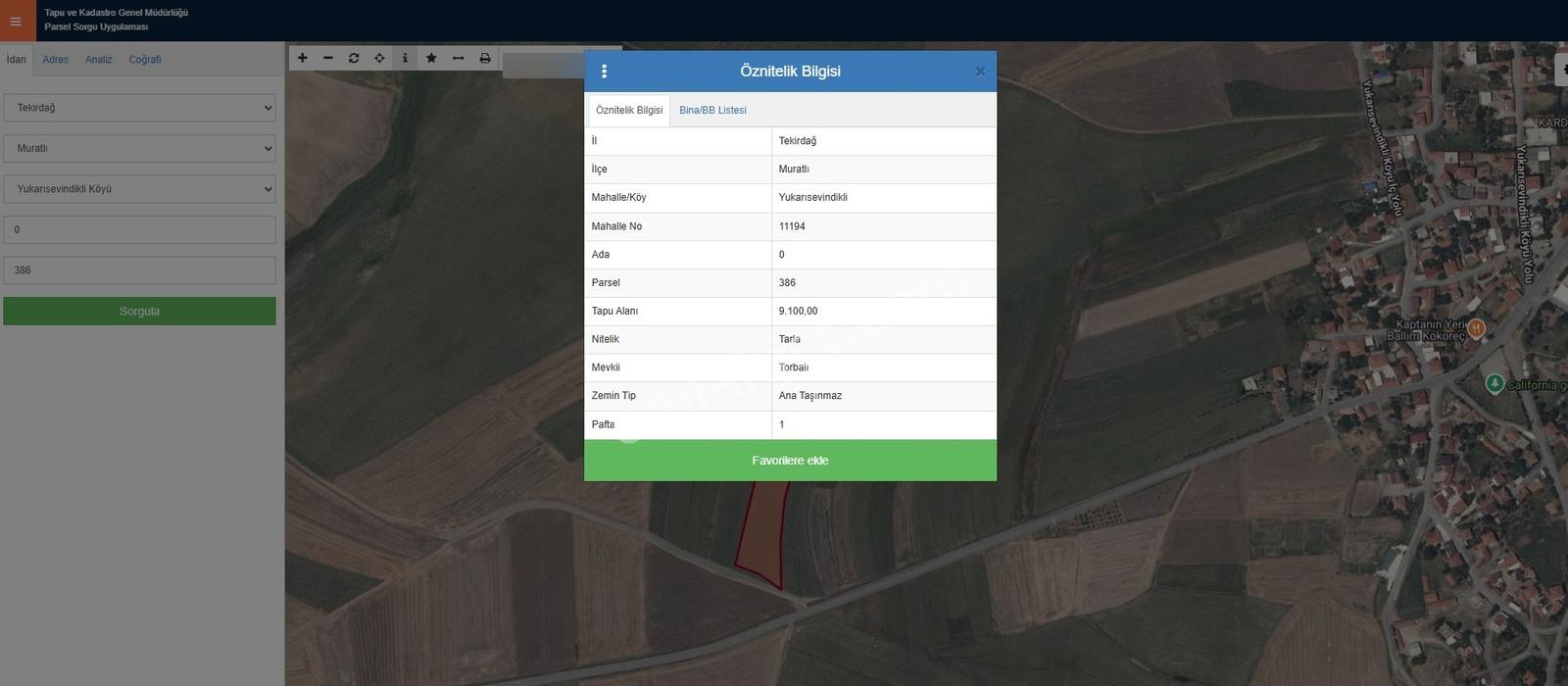Click the Zemin Tip value Ana Taşınmaz
1568x686 pixels.
(x=810, y=396)
